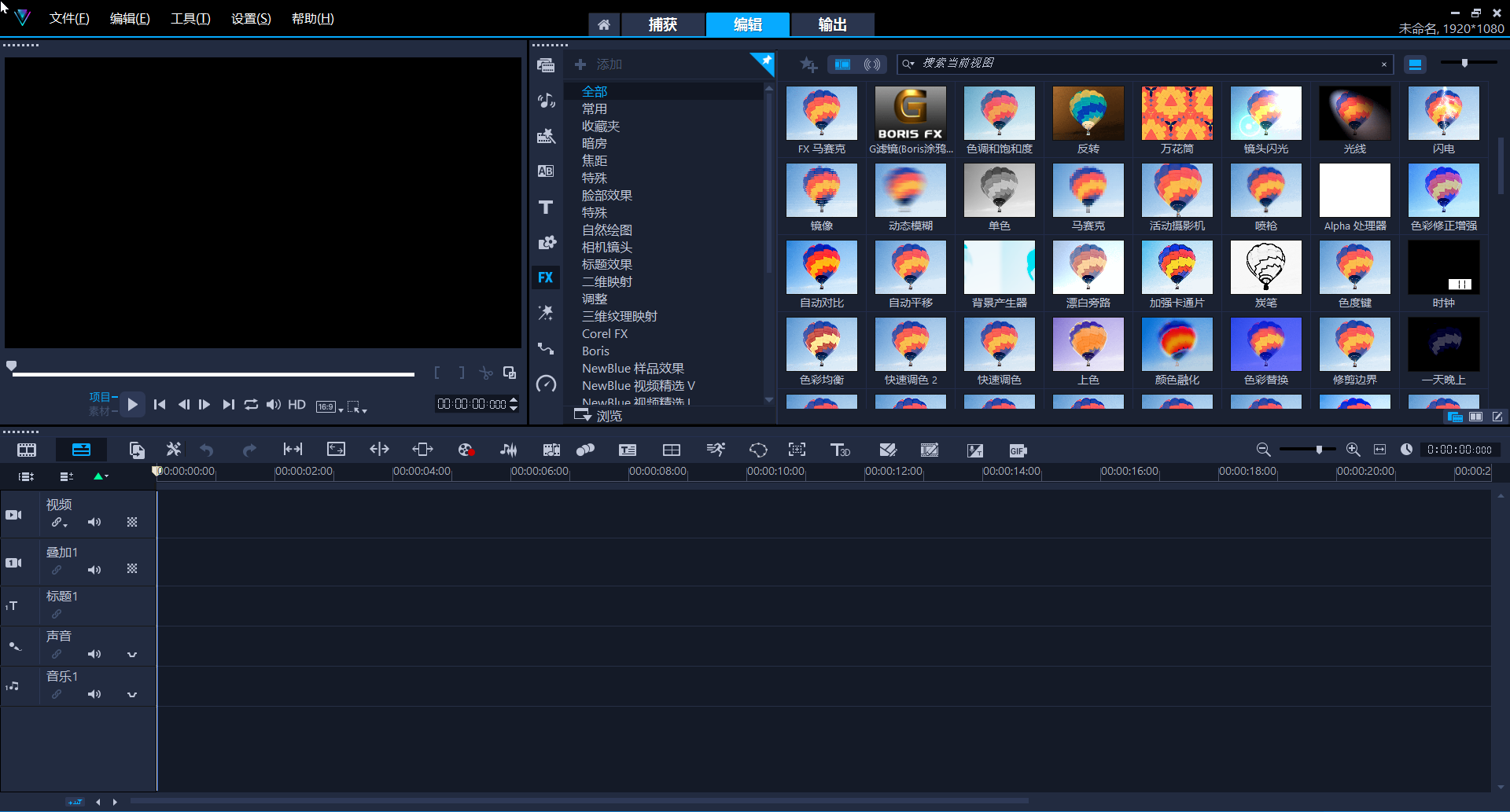
Task: Click the home tab icon
Action: [x=603, y=25]
